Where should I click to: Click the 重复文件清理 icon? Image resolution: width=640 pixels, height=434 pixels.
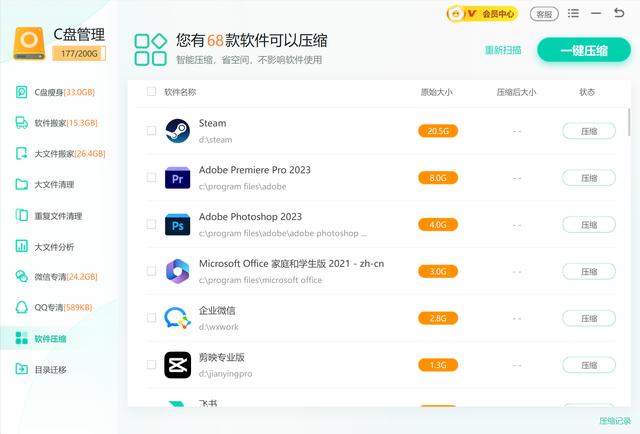pyautogui.click(x=21, y=215)
